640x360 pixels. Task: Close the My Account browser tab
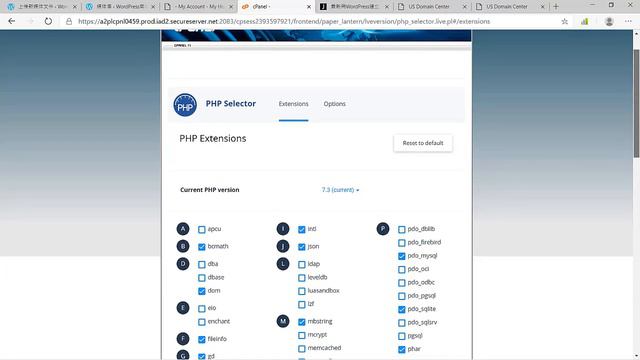pos(231,7)
